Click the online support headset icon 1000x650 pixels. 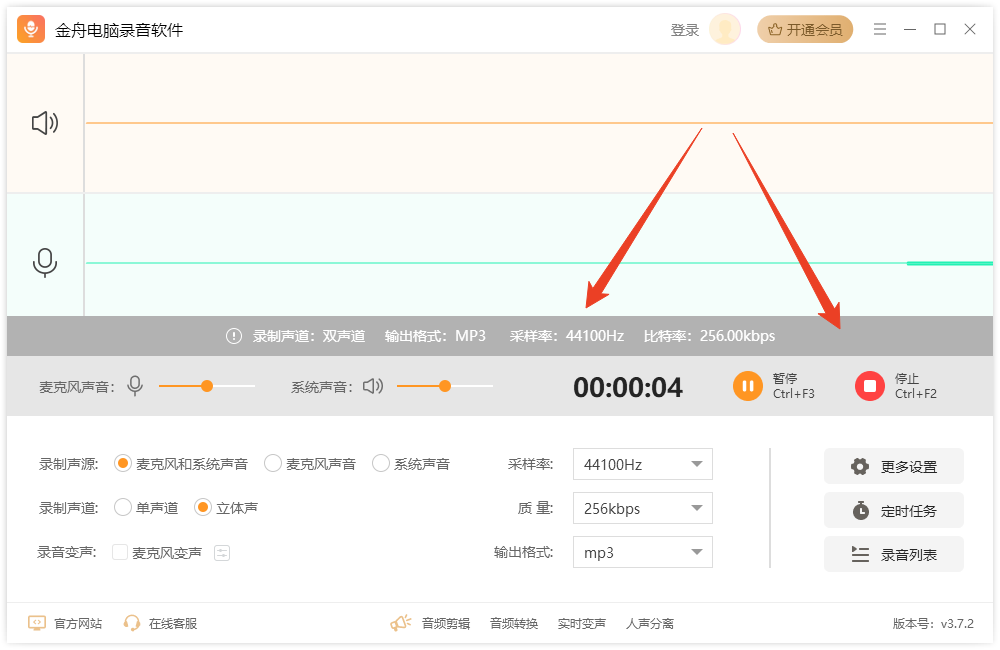click(132, 623)
